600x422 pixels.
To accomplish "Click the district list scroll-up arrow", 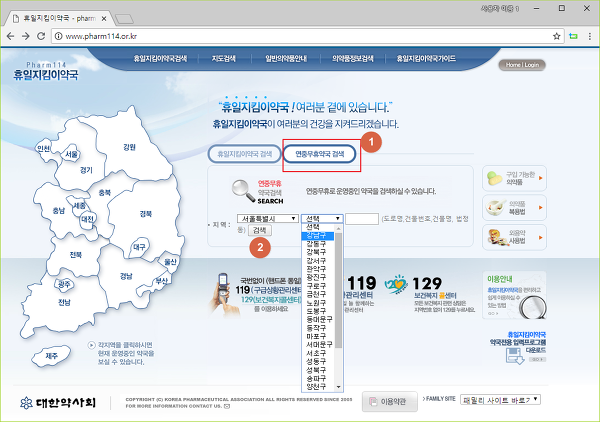I will 338,228.
